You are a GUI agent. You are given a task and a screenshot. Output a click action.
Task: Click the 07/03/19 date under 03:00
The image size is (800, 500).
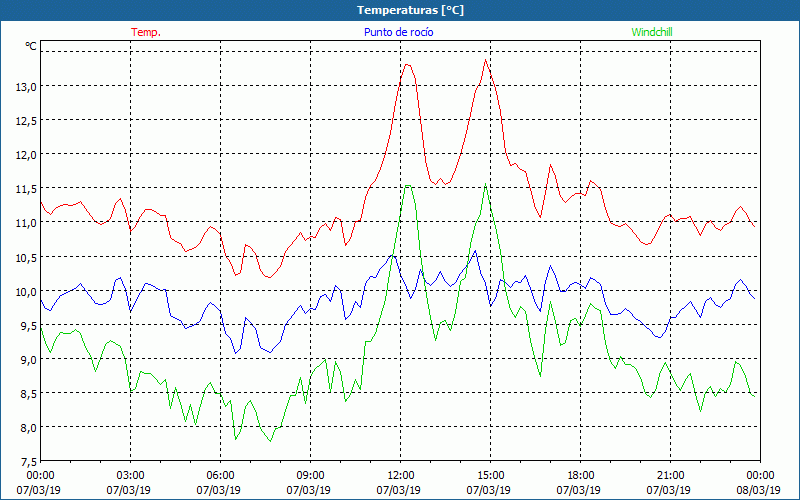tap(129, 490)
